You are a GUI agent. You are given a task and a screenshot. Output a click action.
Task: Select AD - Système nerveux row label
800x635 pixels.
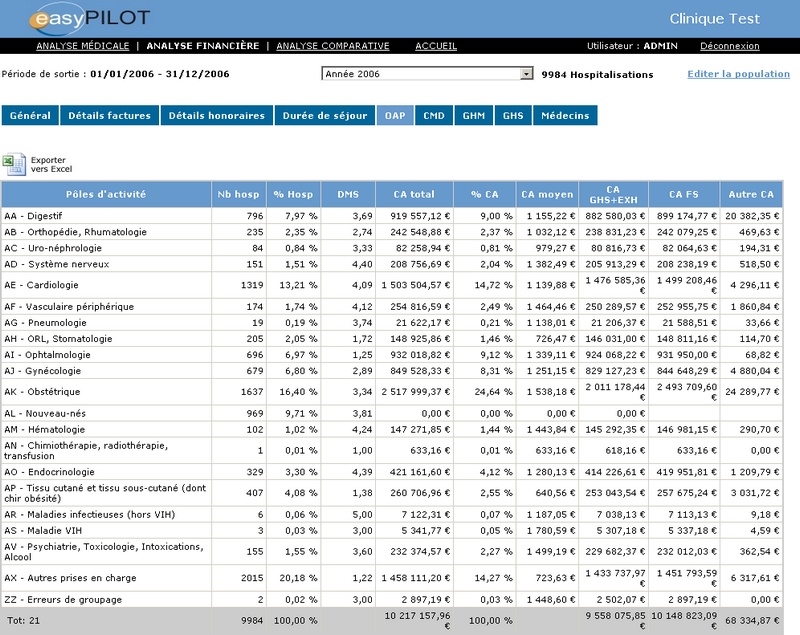tap(57, 264)
